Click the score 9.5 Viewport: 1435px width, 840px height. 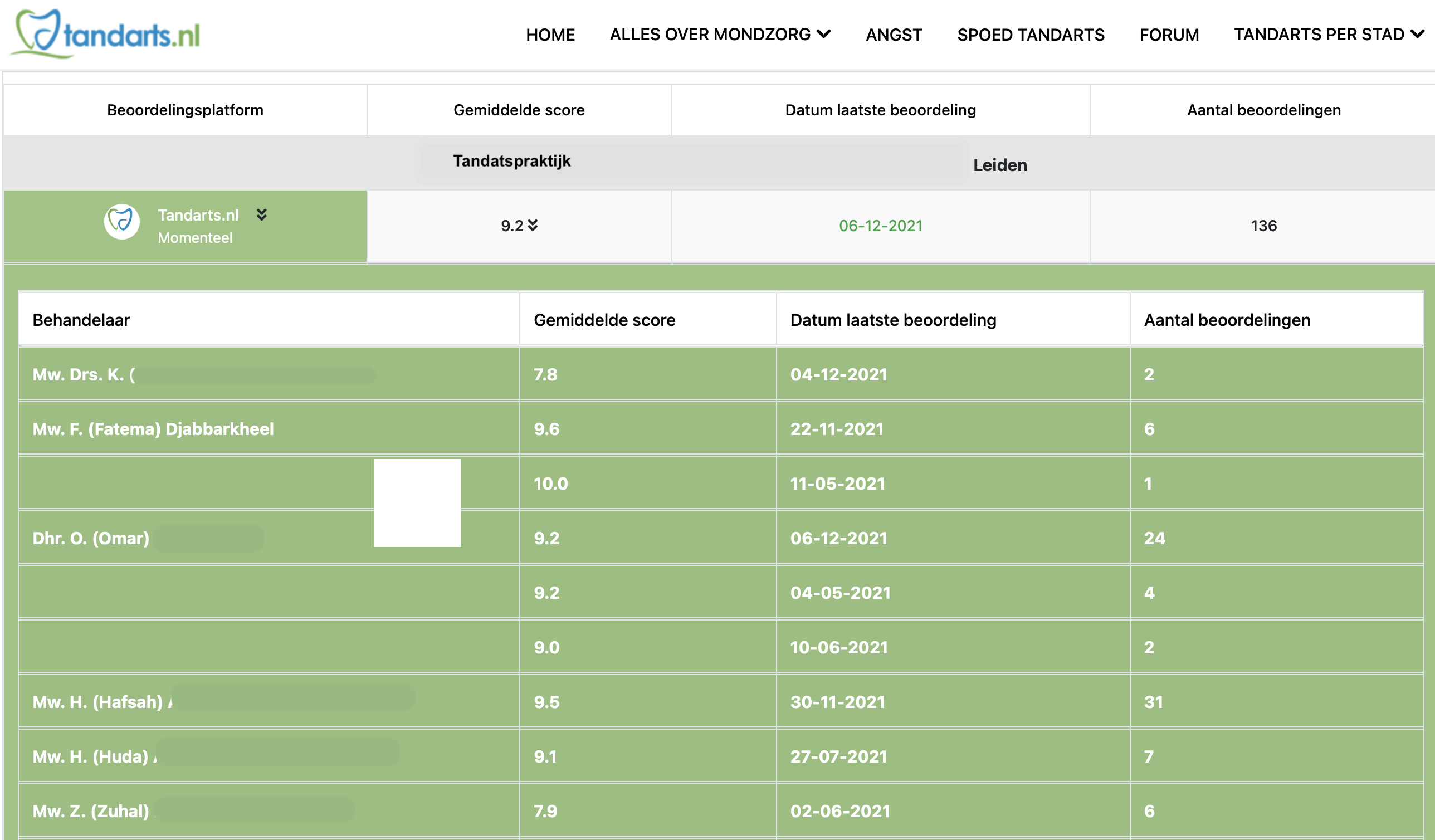tap(546, 702)
